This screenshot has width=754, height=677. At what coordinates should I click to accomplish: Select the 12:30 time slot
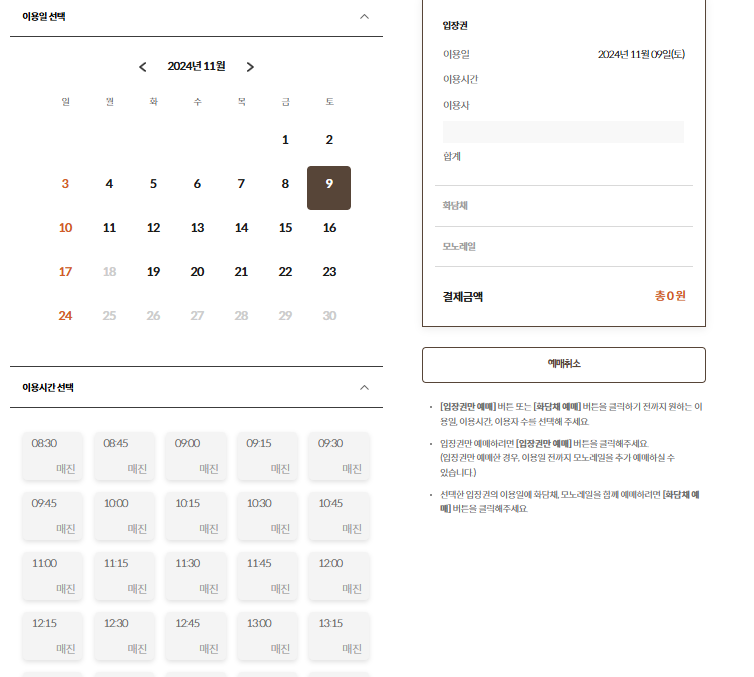tap(124, 636)
